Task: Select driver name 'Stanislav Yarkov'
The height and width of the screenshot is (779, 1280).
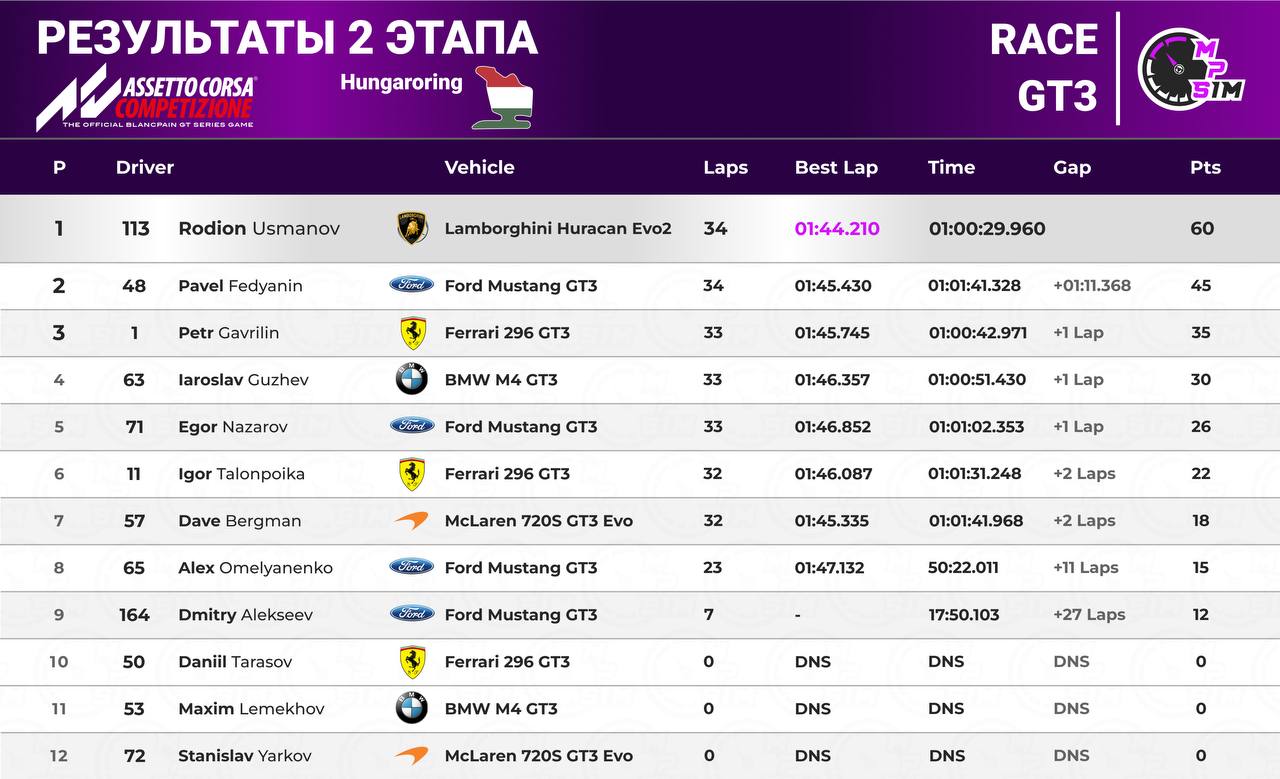Action: [x=245, y=756]
